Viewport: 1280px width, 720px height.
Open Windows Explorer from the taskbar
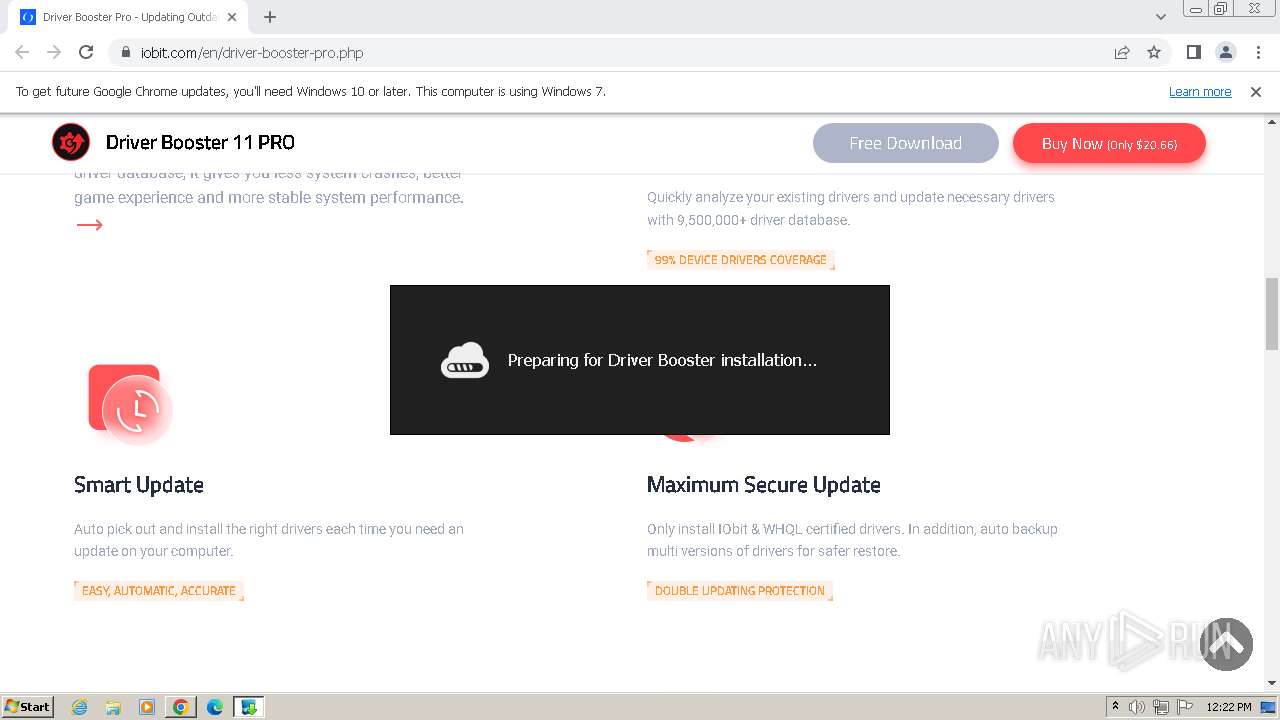[x=113, y=707]
